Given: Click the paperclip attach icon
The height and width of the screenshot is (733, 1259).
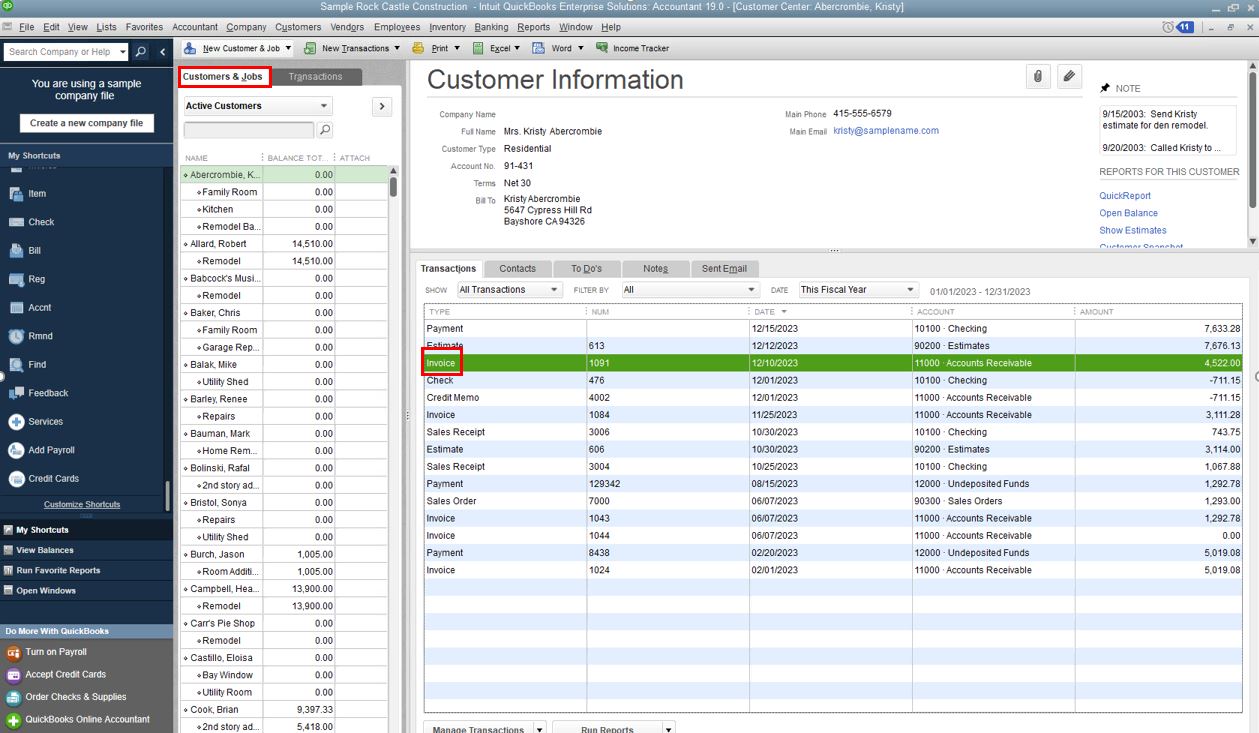Looking at the screenshot, I should pos(1038,76).
